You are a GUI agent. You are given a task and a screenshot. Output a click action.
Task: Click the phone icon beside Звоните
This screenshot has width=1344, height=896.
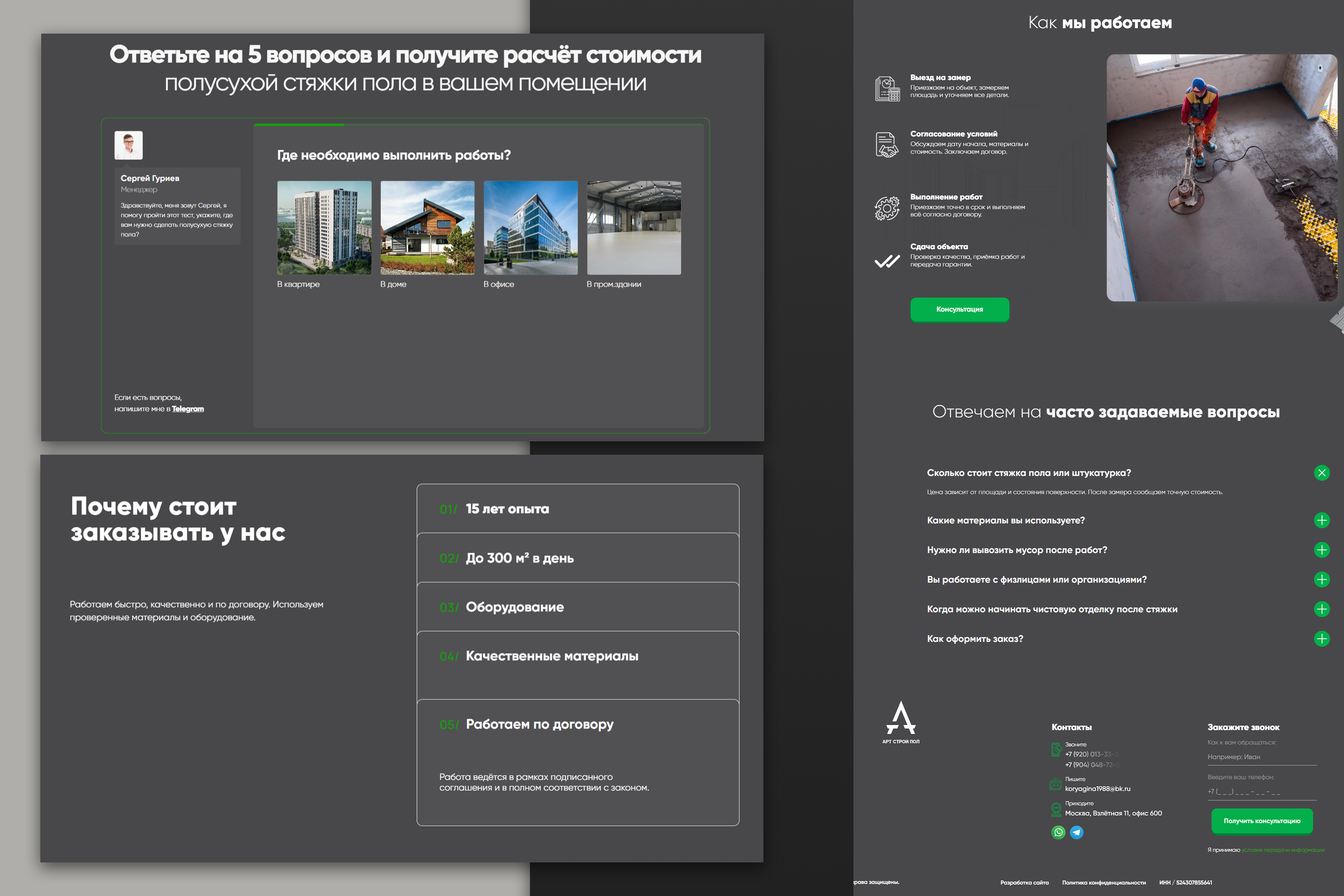[1056, 750]
